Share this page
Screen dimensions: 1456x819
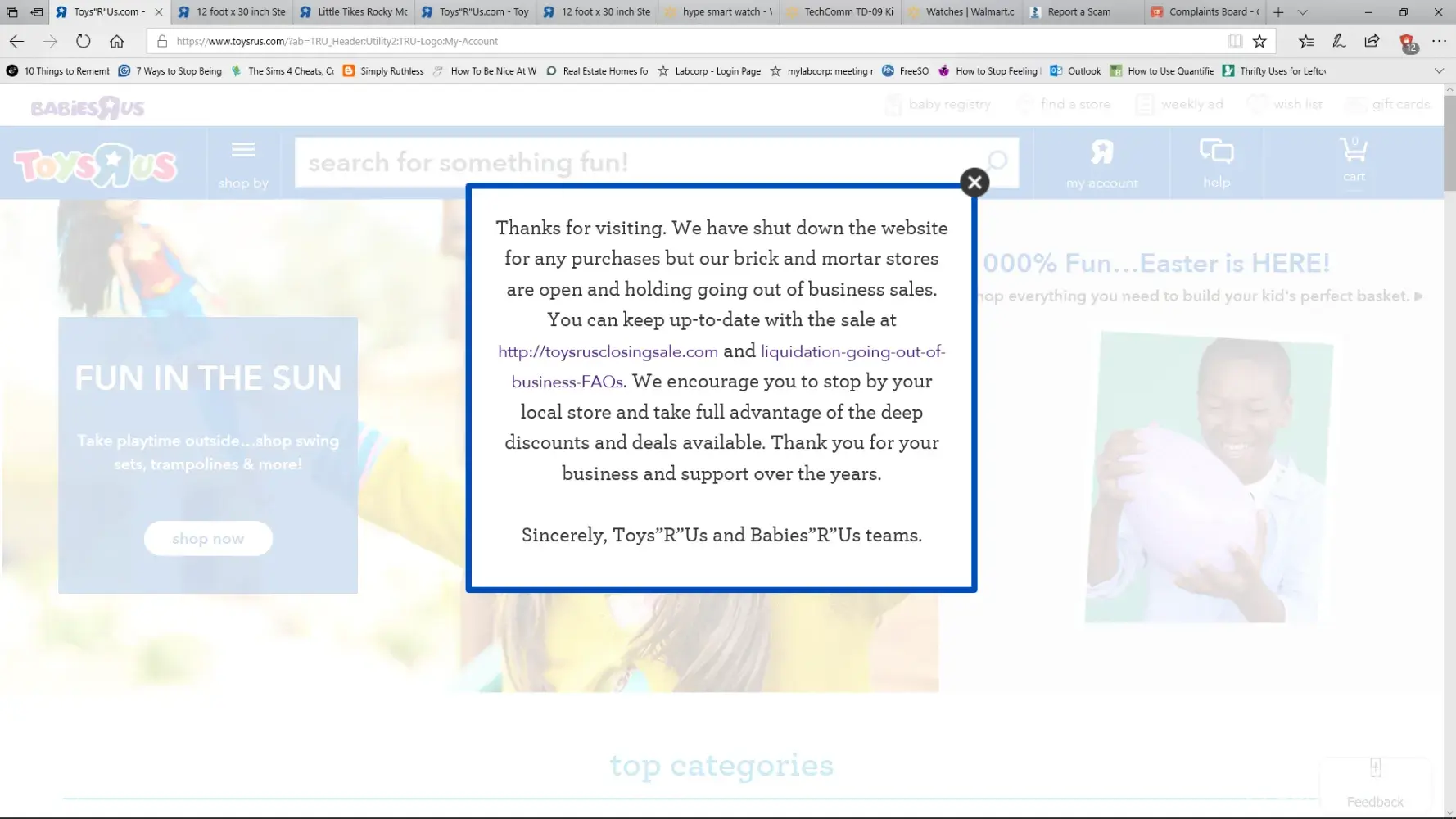1372,41
